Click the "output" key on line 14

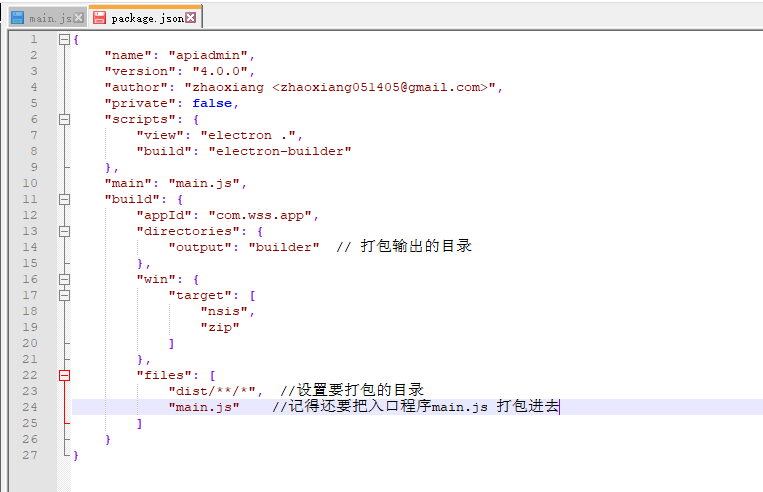[200, 247]
